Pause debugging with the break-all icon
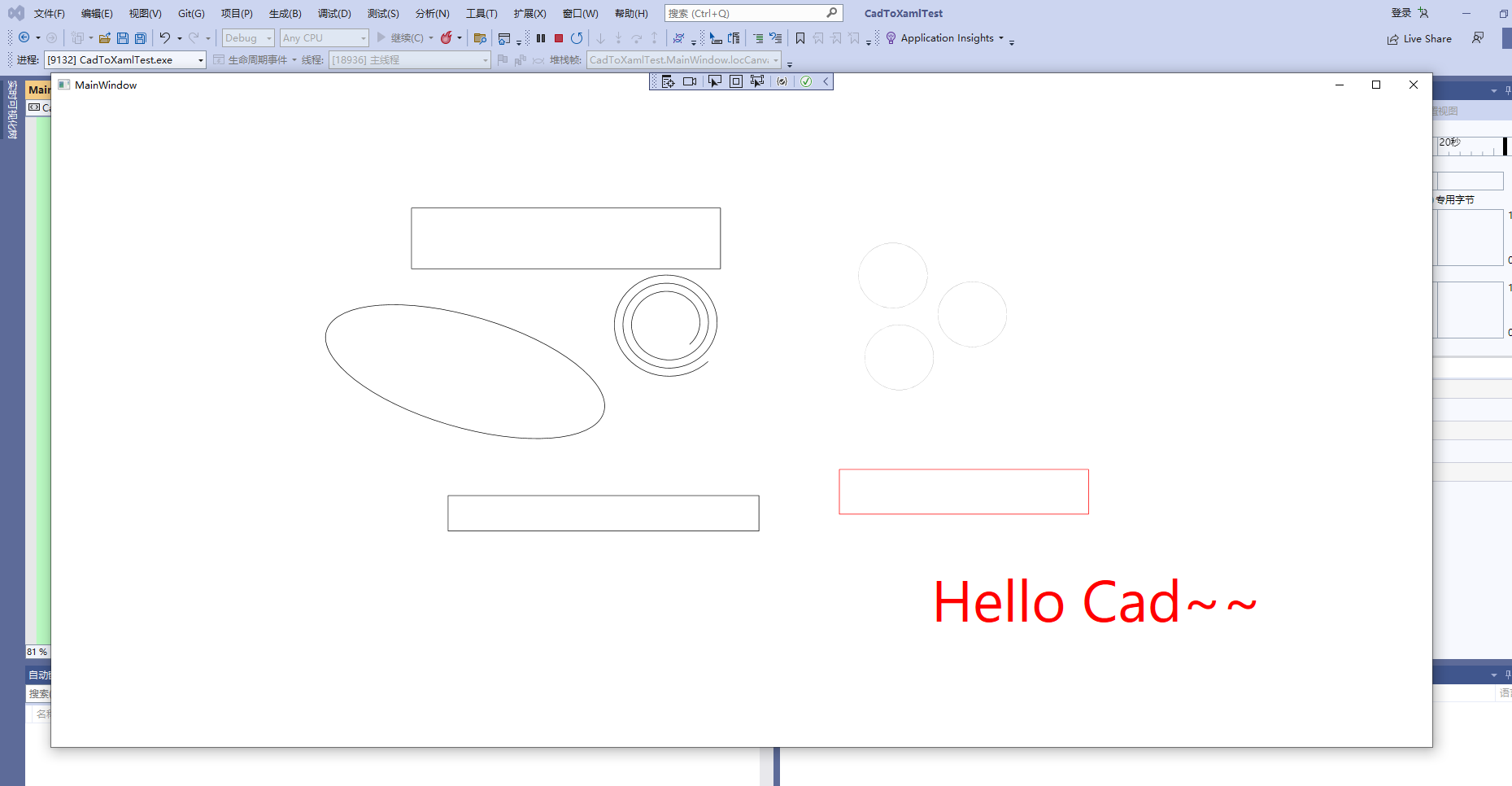Screen dimensions: 1512x786 [540, 37]
